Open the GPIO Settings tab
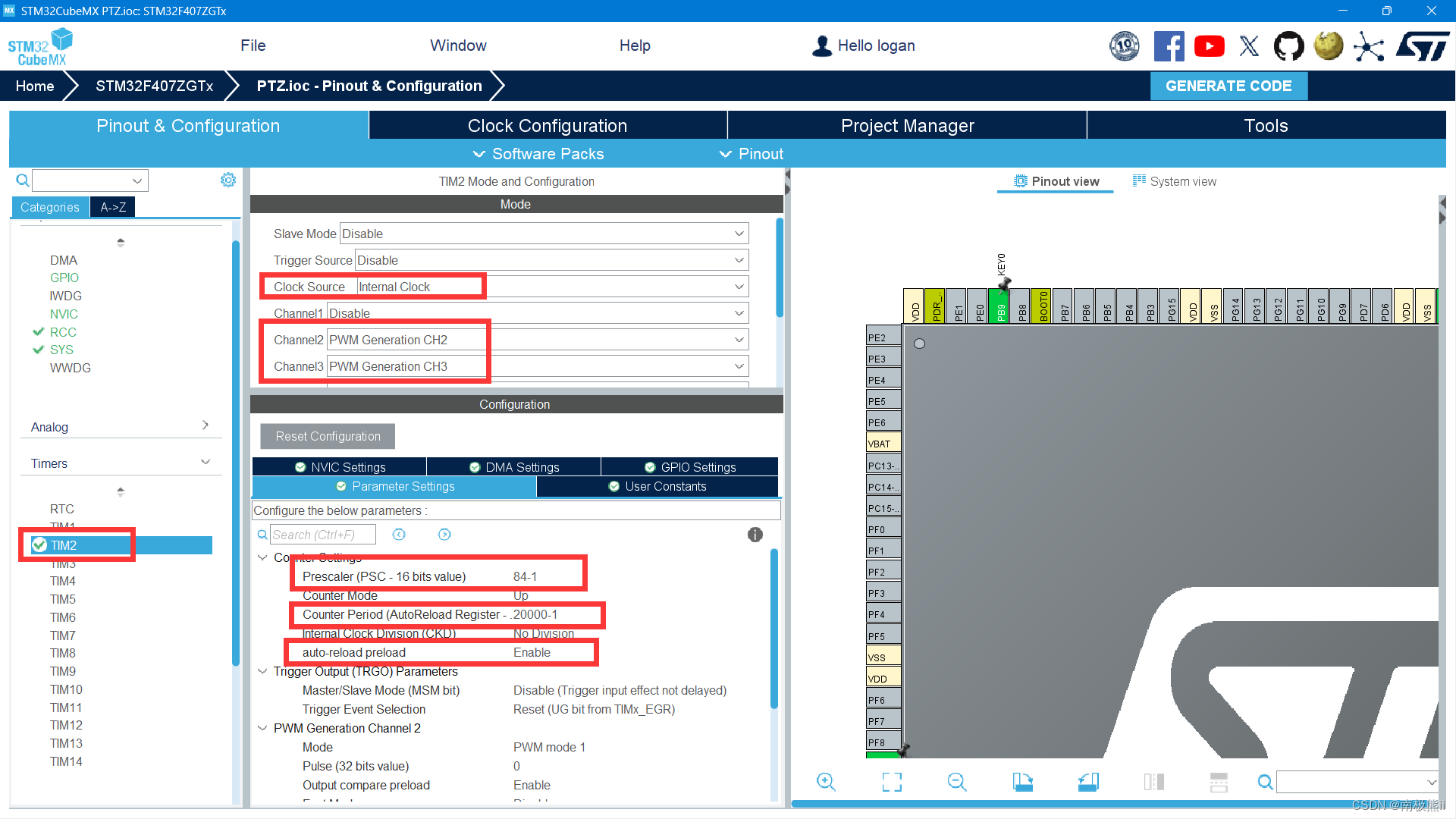Image resolution: width=1456 pixels, height=819 pixels. tap(689, 467)
